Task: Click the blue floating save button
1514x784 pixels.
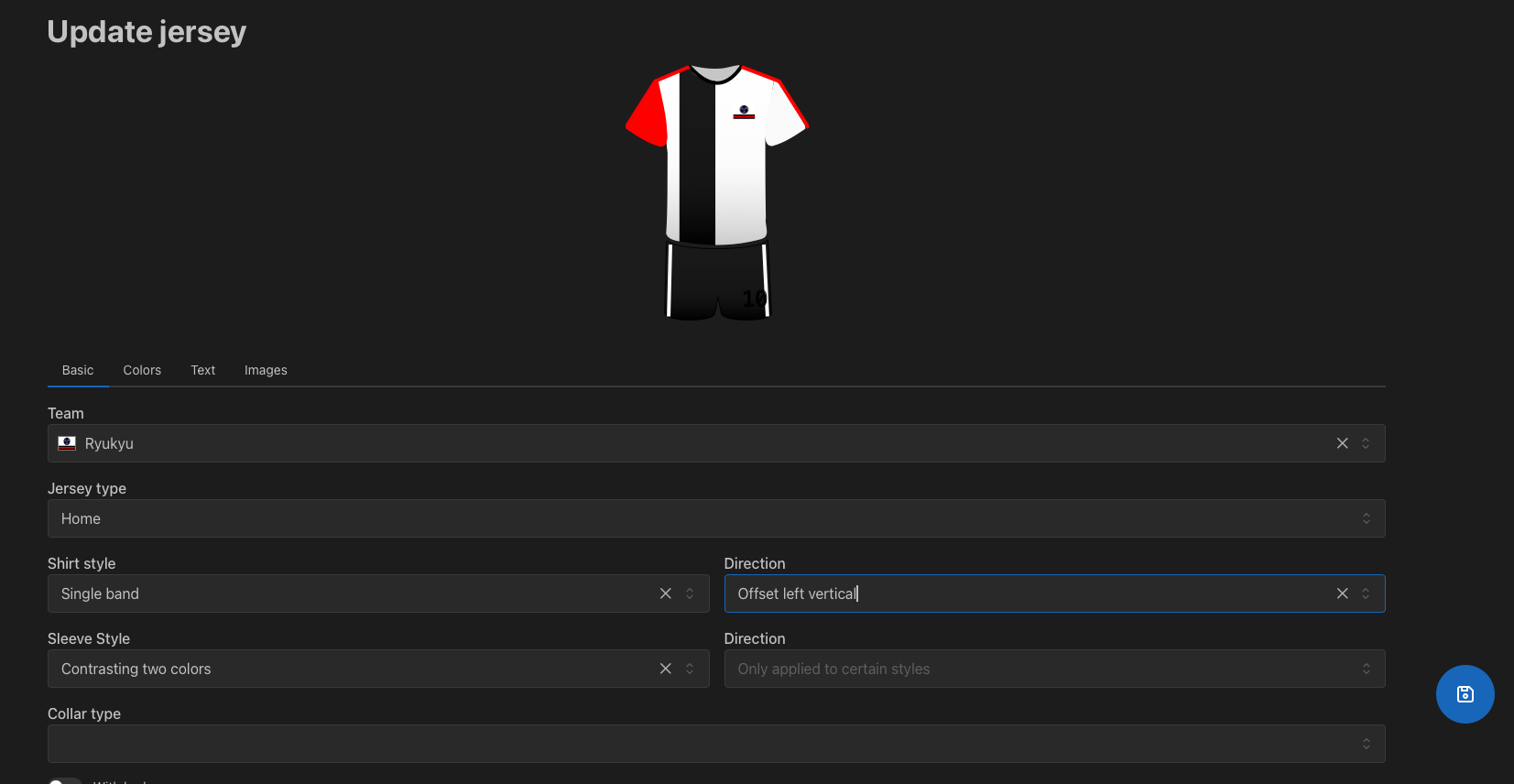Action: (x=1465, y=694)
